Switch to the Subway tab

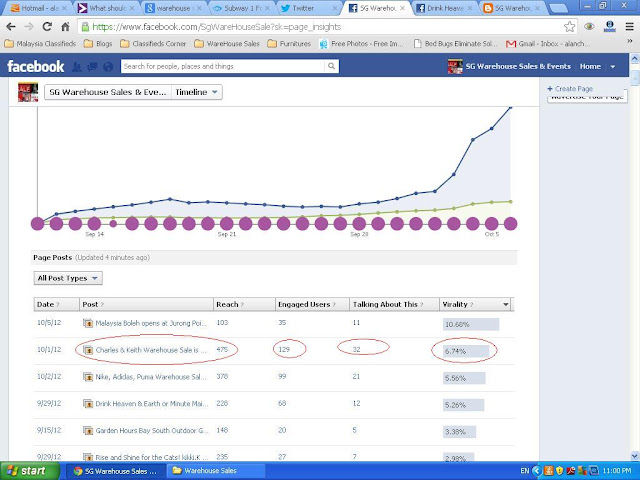tap(242, 8)
